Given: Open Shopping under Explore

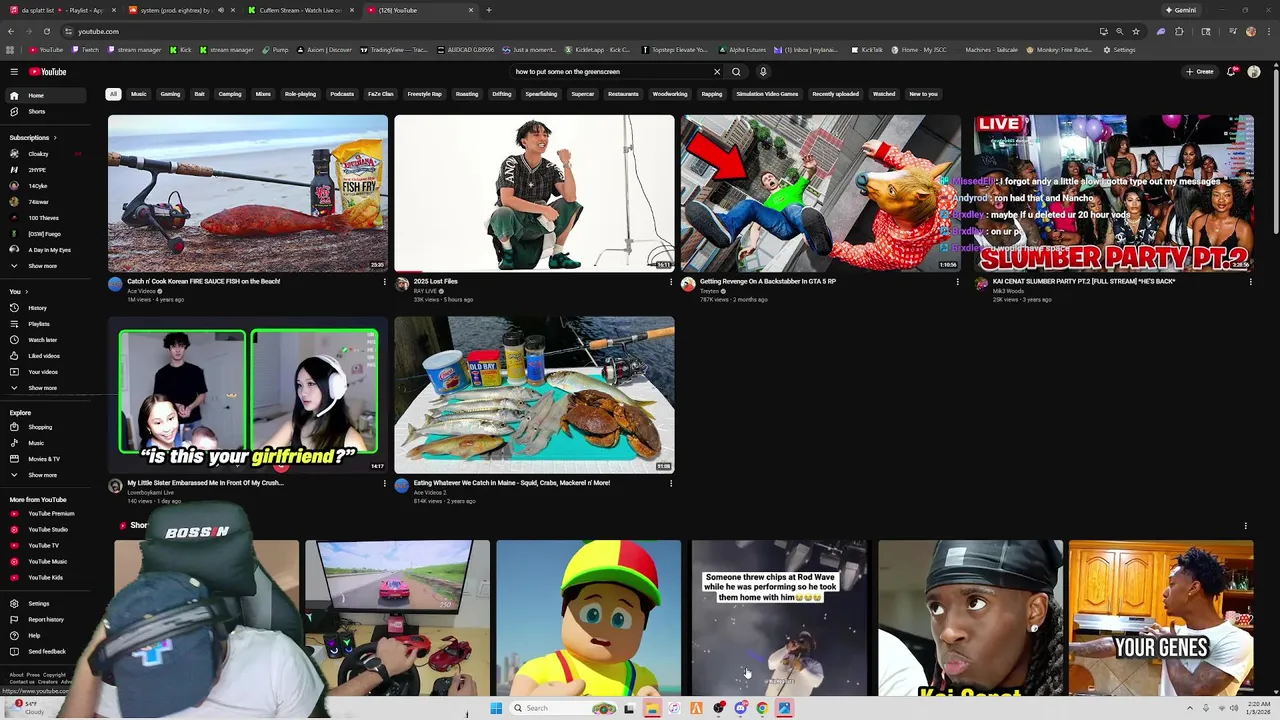Looking at the screenshot, I should pyautogui.click(x=40, y=427).
